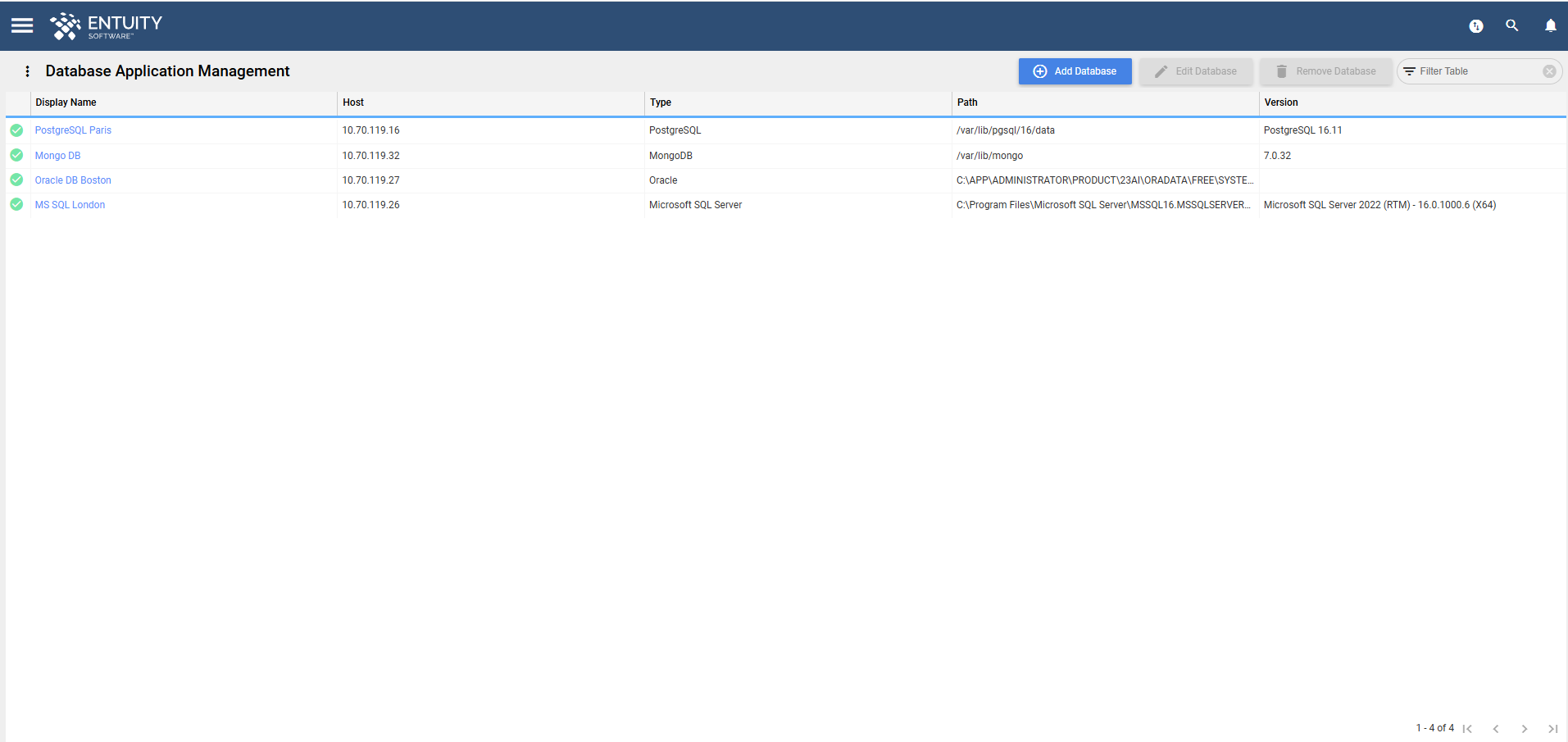Select host cell 10.70.119.26
Image resolution: width=1568 pixels, height=742 pixels.
tap(490, 205)
